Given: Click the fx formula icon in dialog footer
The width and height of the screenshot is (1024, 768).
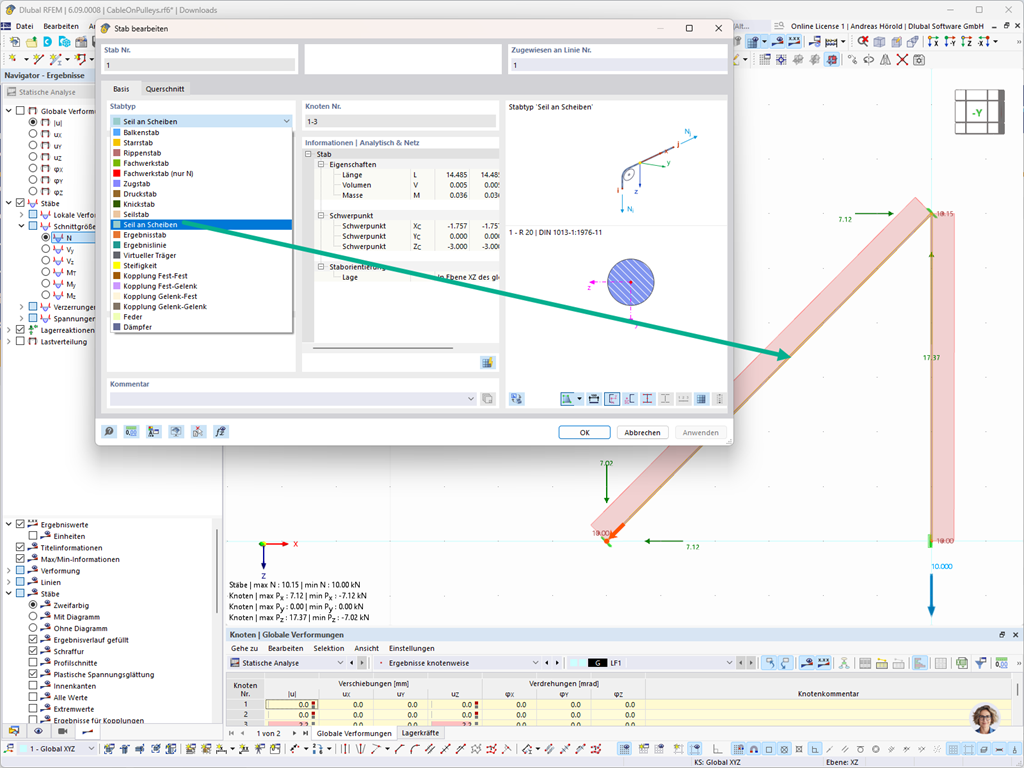Looking at the screenshot, I should pyautogui.click(x=220, y=432).
